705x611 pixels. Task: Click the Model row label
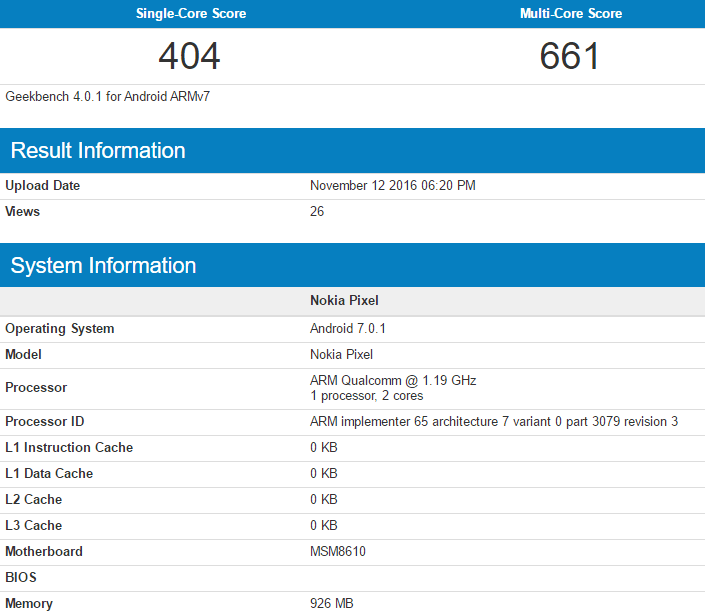24,355
